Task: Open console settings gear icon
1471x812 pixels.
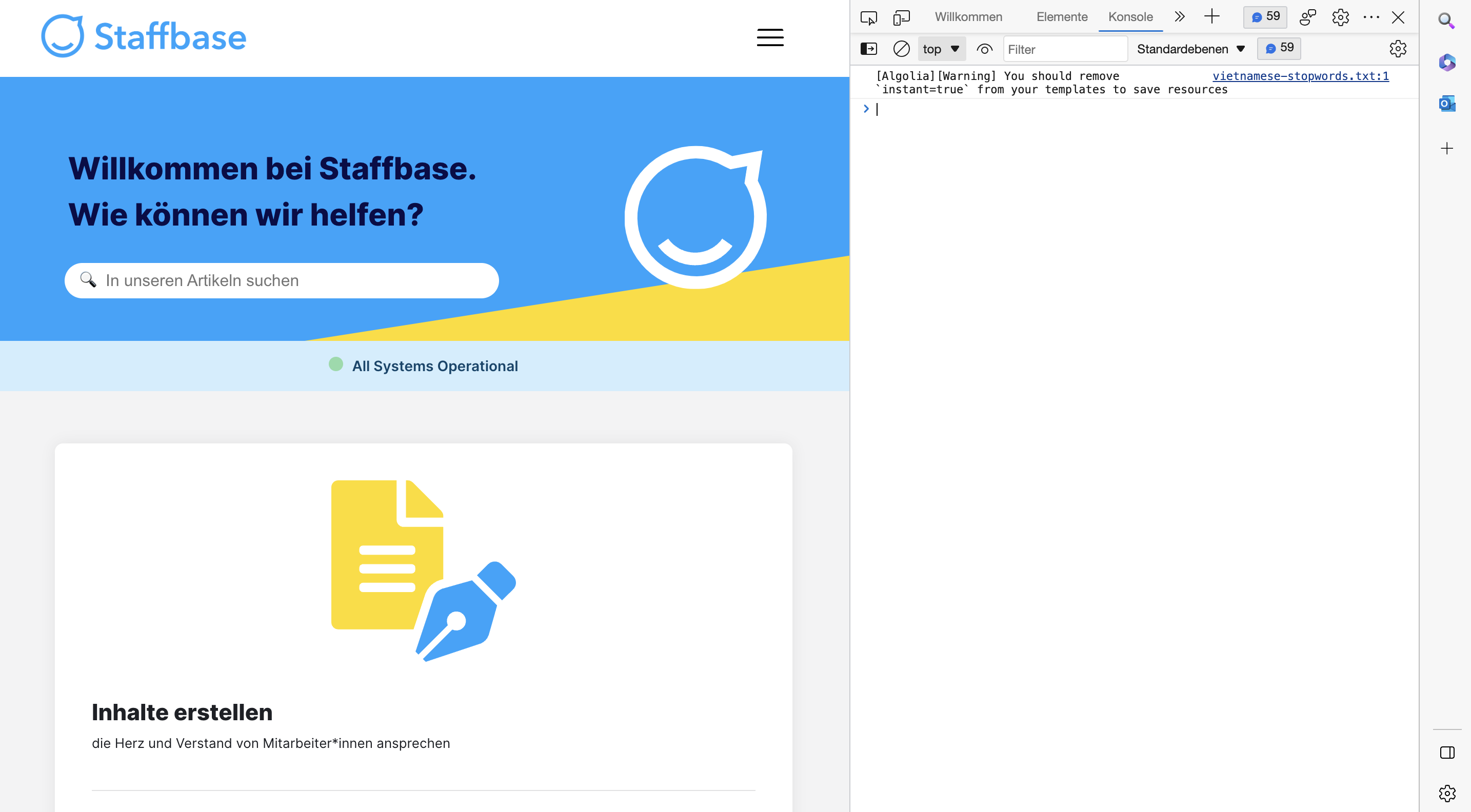Action: 1397,49
